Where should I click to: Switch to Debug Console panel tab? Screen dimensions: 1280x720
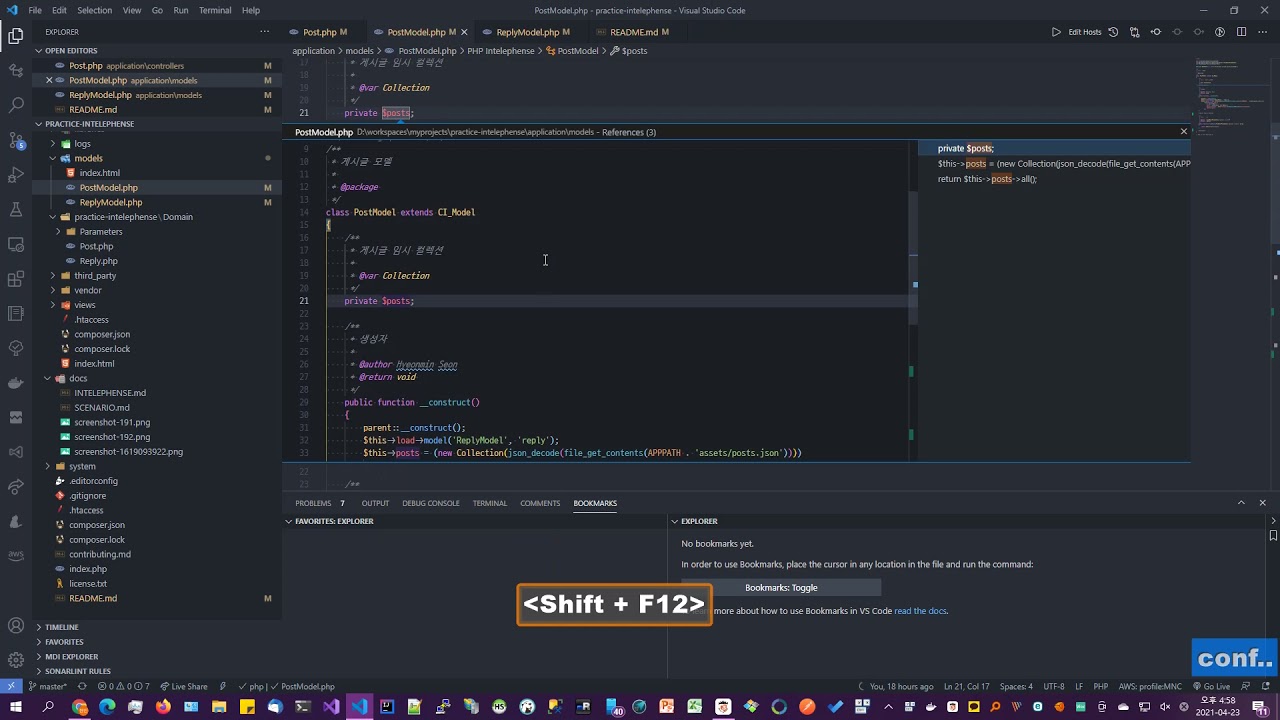pos(430,503)
